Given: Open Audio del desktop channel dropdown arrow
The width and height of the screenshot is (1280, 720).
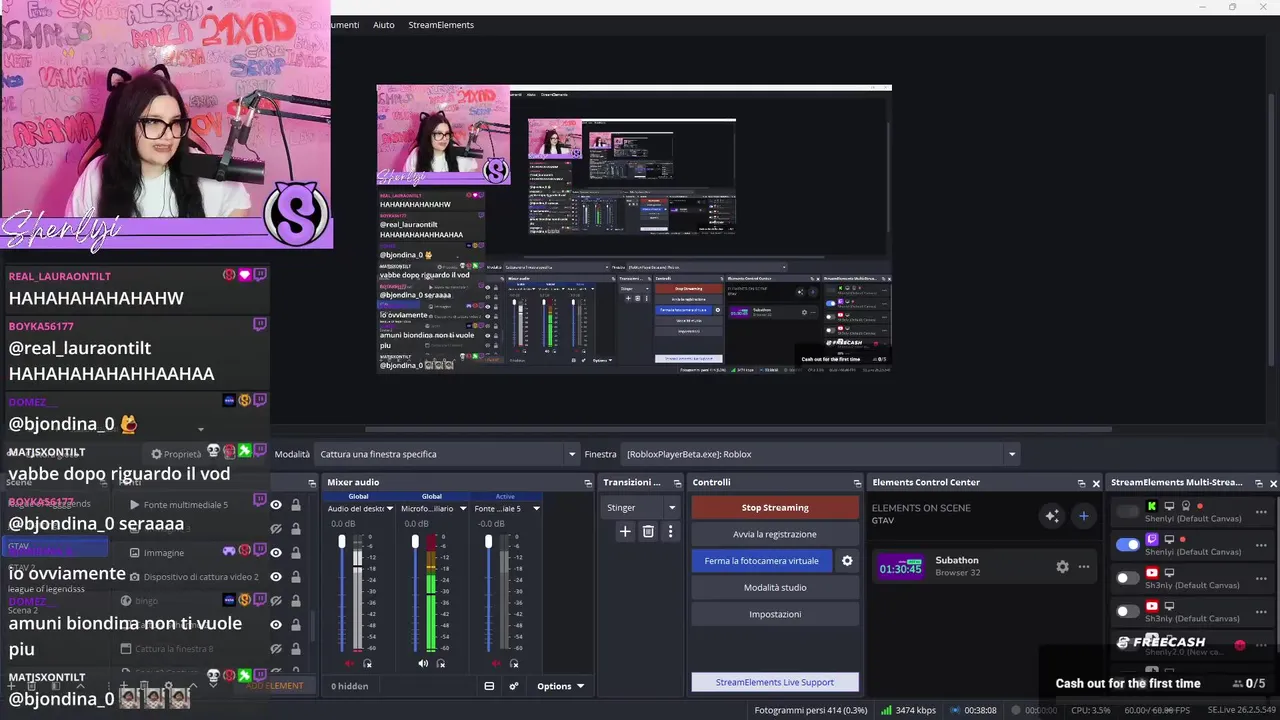Looking at the screenshot, I should pyautogui.click(x=389, y=509).
